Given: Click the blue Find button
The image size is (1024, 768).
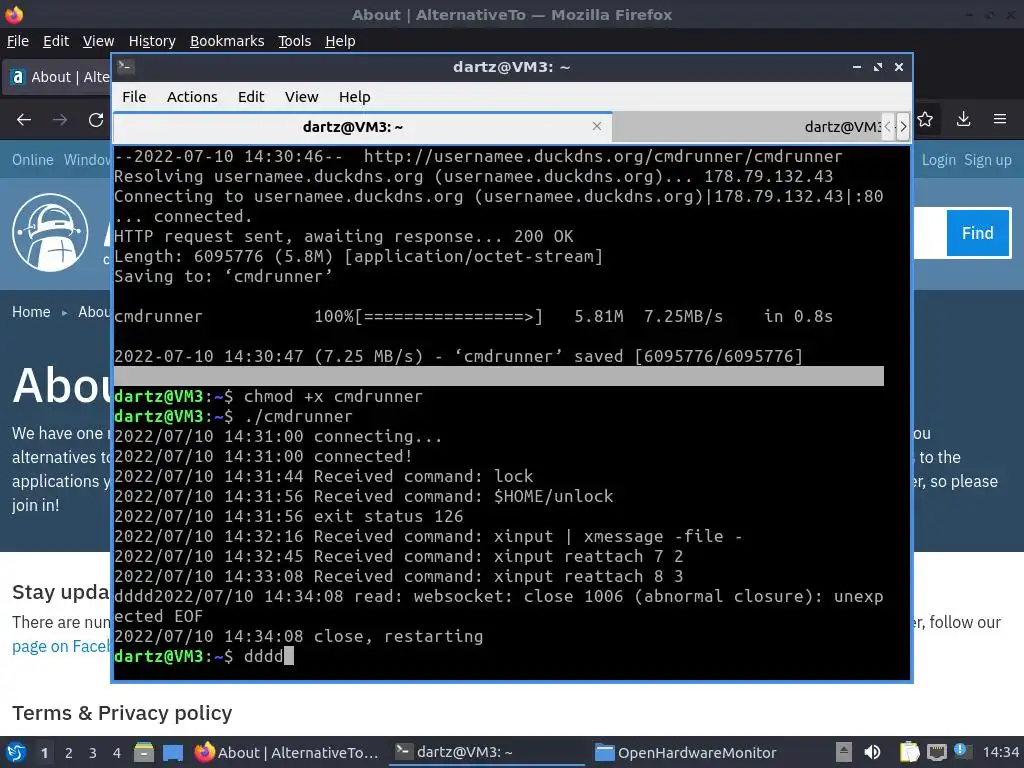Looking at the screenshot, I should coord(978,233).
